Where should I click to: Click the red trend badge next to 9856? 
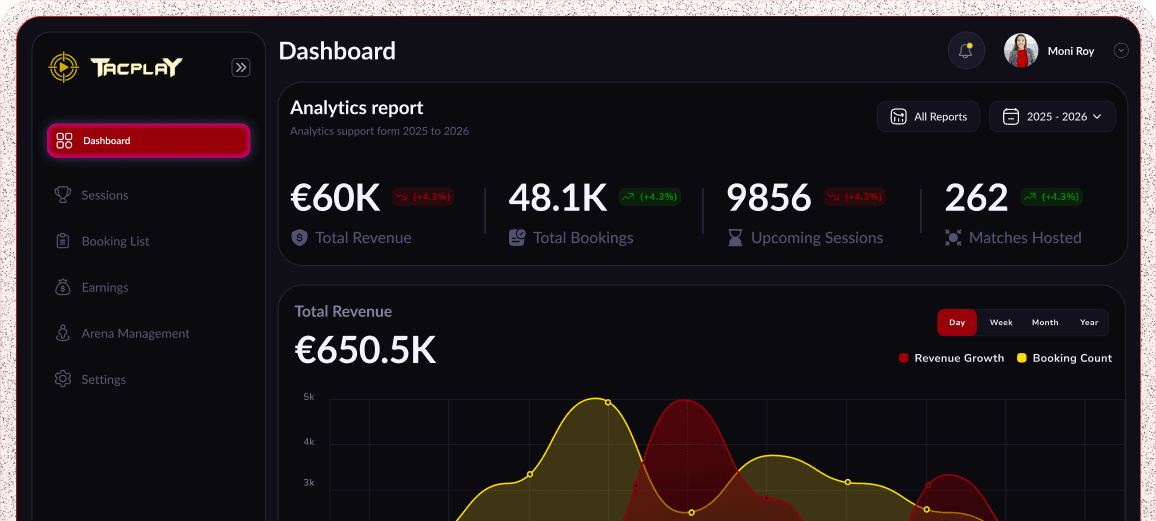pos(854,197)
